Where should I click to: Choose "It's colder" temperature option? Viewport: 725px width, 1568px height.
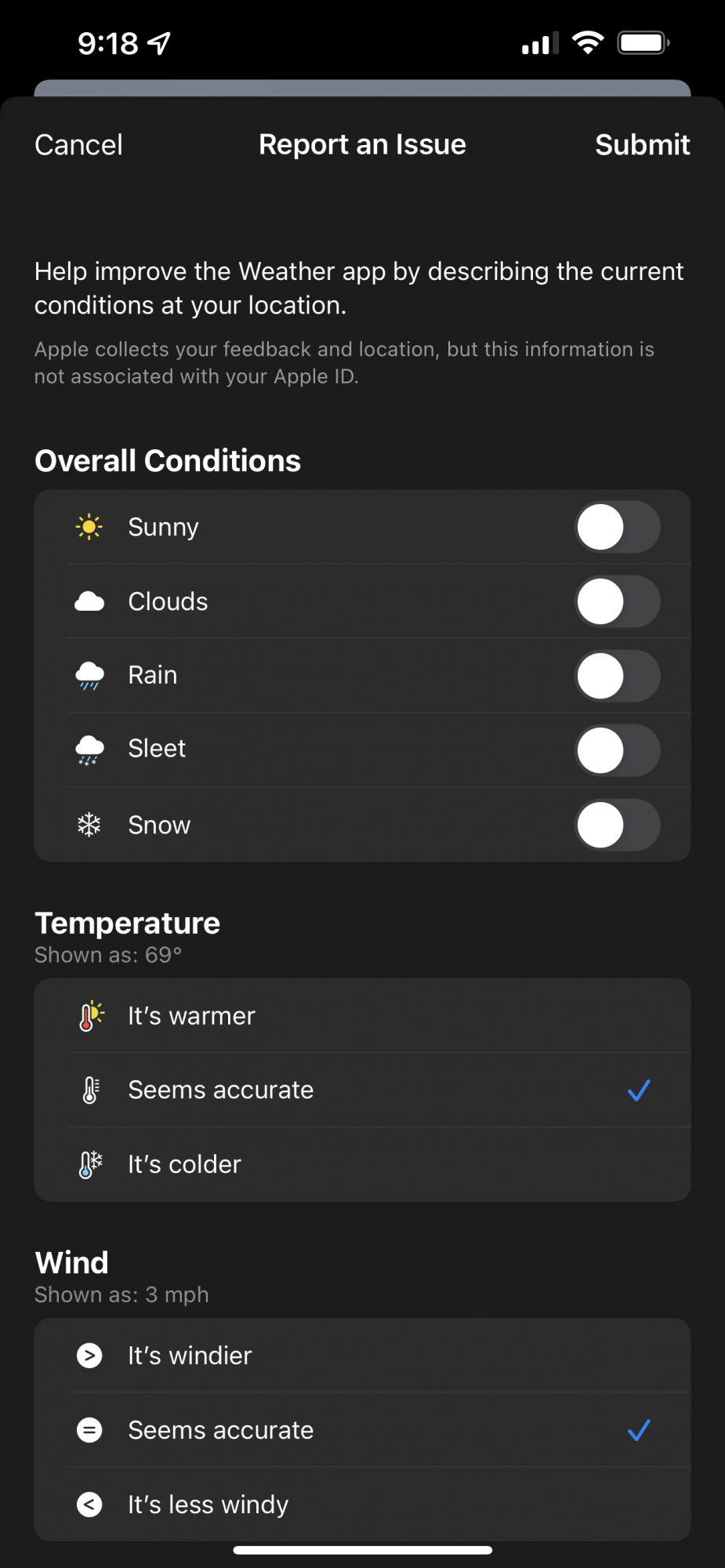coord(185,1164)
